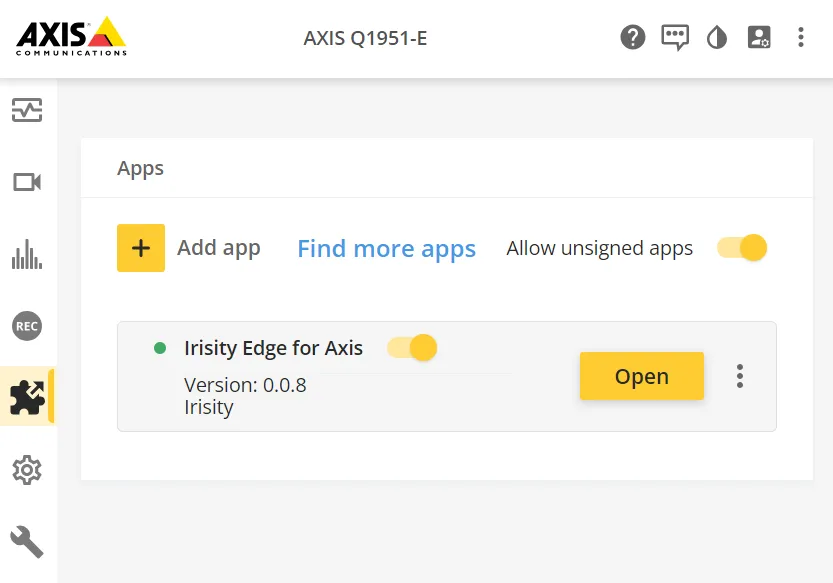Image resolution: width=833 pixels, height=583 pixels.
Task: Toggle the contrast theme icon
Action: click(x=717, y=38)
